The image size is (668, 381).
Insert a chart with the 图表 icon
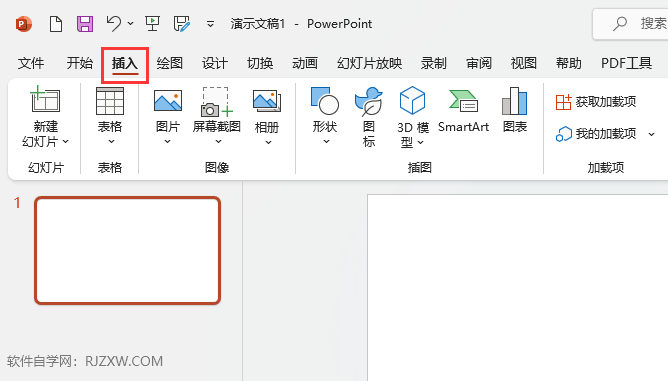[515, 101]
